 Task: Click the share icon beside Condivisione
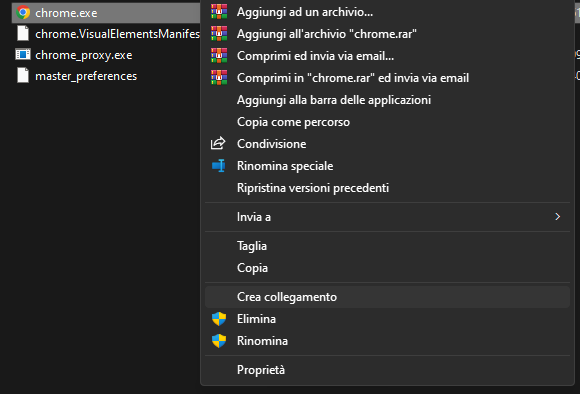218,143
